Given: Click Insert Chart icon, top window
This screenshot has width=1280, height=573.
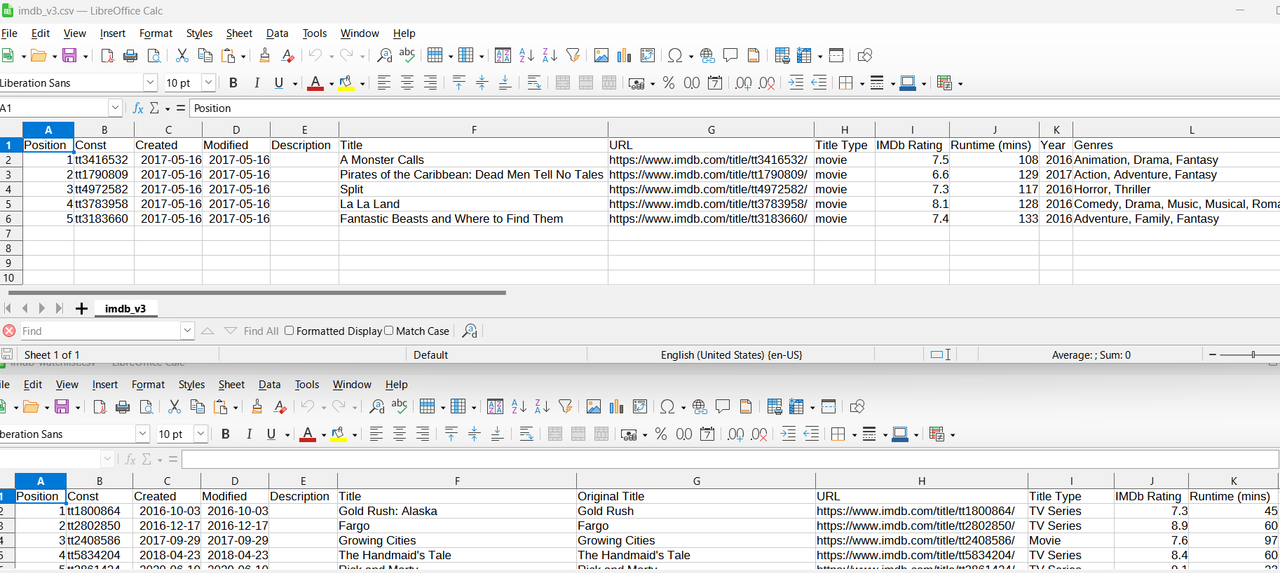Looking at the screenshot, I should pos(625,55).
